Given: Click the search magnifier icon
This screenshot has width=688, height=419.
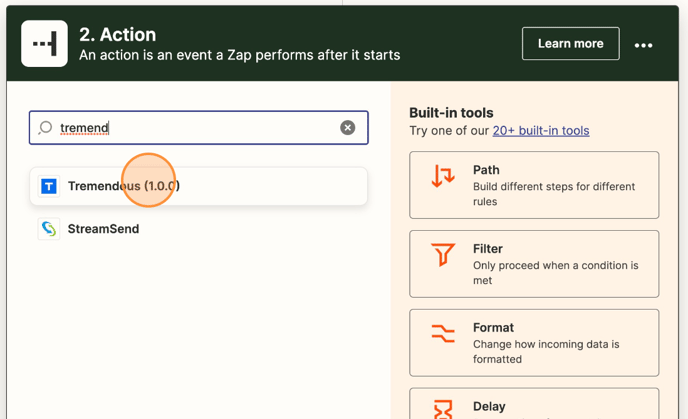Looking at the screenshot, I should pos(45,128).
